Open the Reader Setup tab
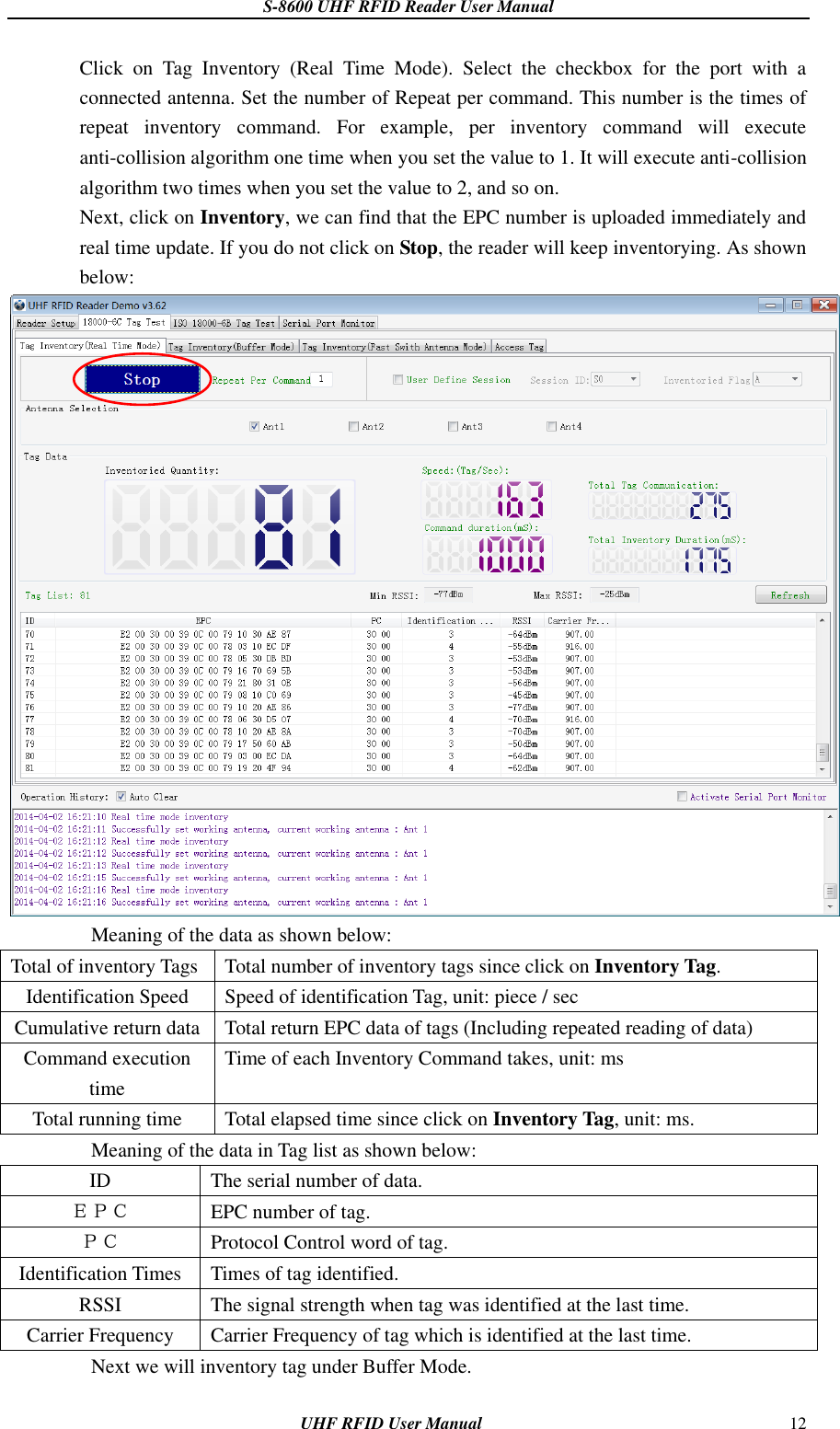 pos(45,323)
